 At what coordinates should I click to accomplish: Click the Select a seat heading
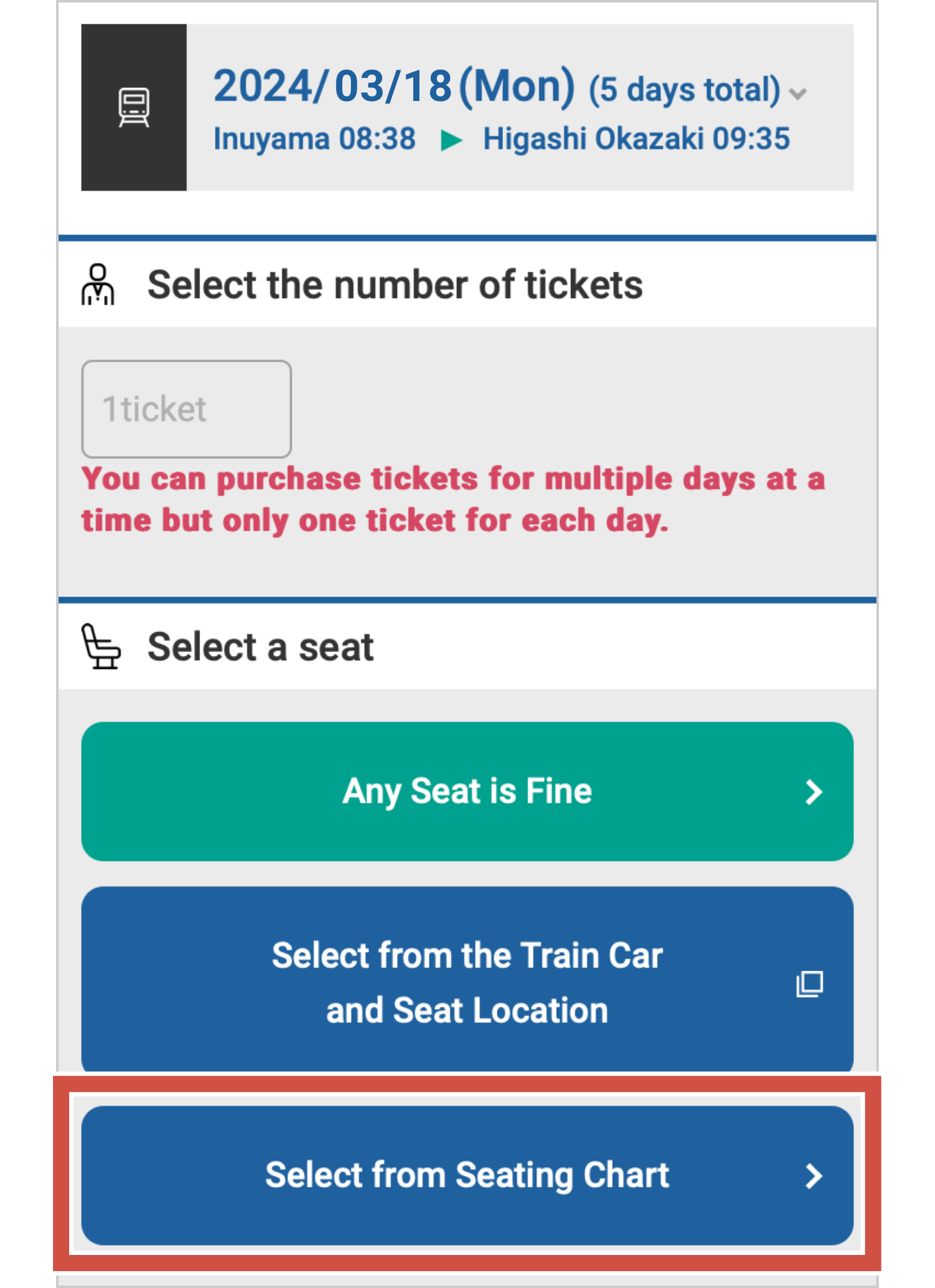260,646
